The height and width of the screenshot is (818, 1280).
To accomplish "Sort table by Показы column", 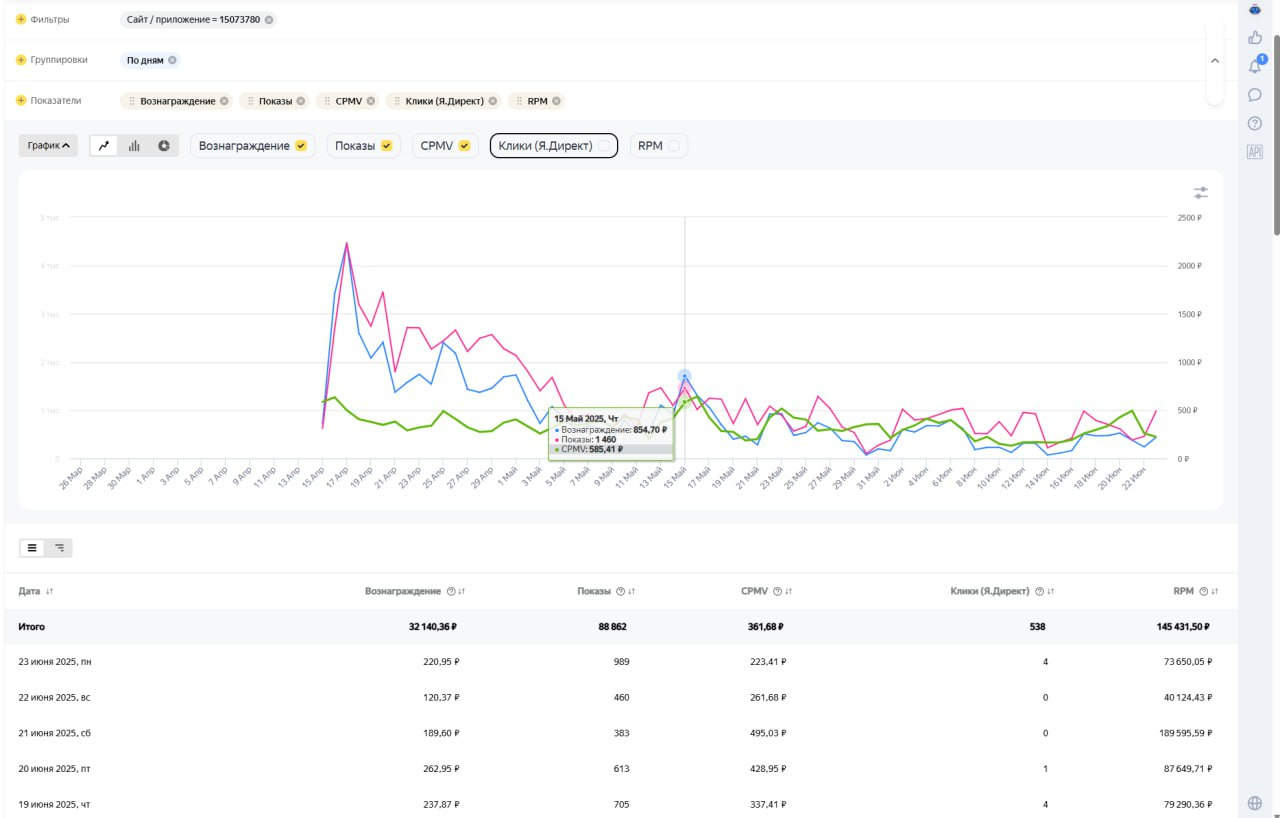I will (633, 592).
